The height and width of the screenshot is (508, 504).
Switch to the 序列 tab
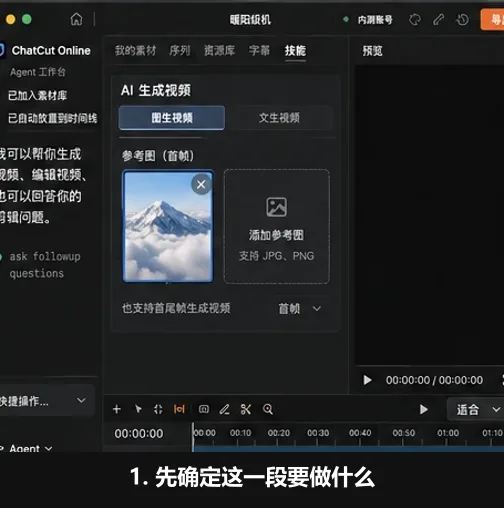point(180,51)
